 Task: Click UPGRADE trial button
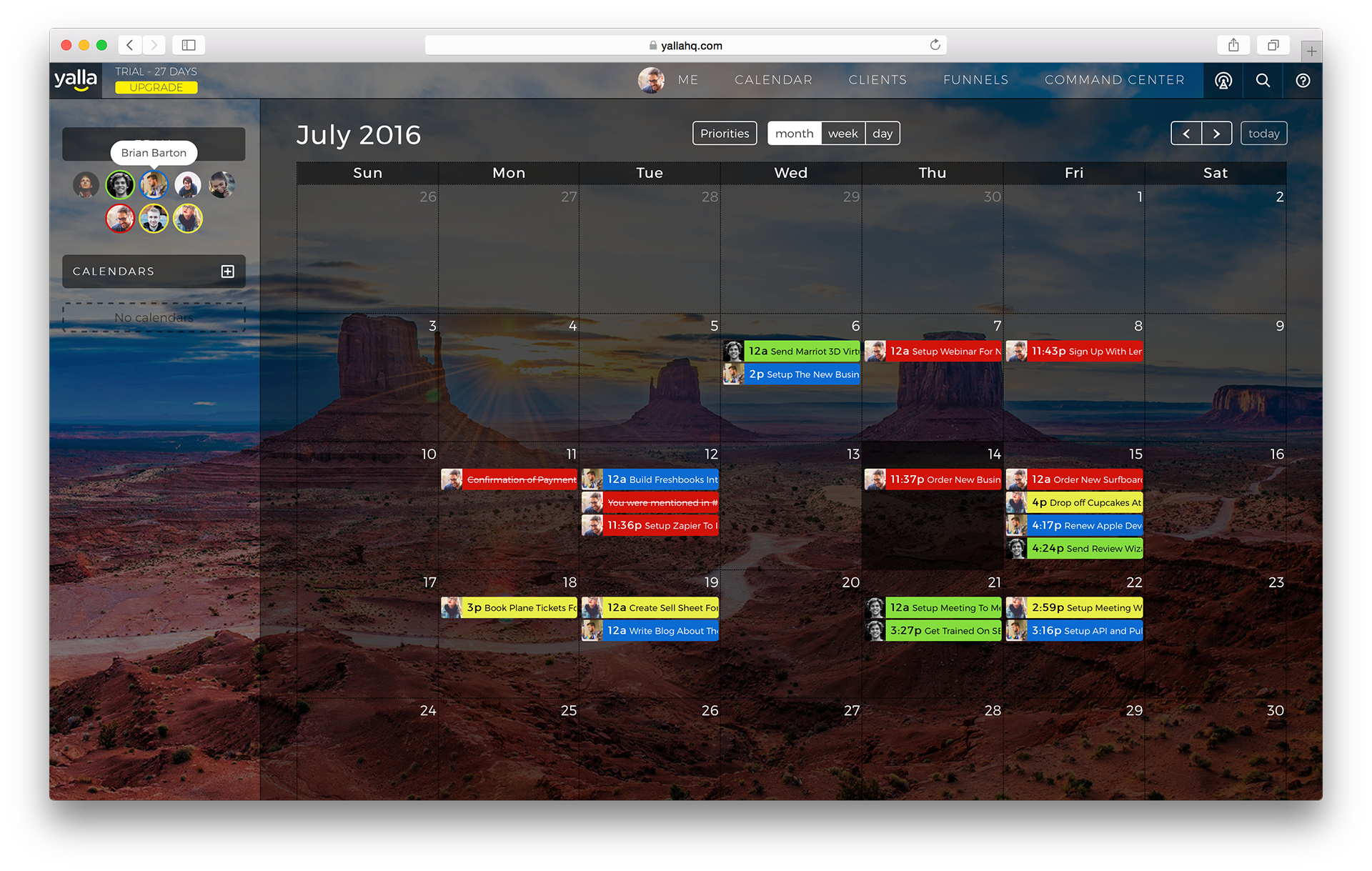[154, 88]
